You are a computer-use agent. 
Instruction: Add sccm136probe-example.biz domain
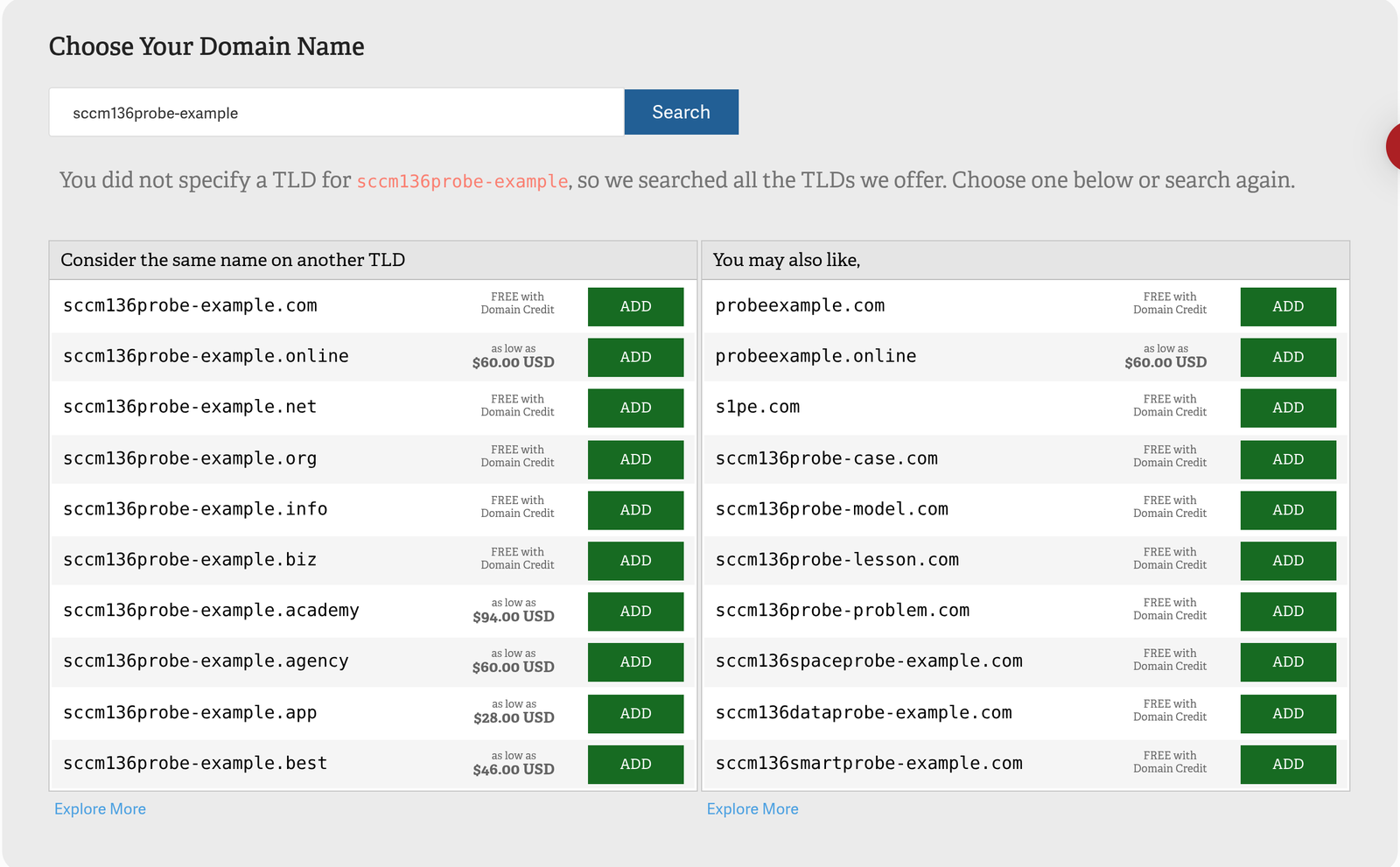pos(635,561)
